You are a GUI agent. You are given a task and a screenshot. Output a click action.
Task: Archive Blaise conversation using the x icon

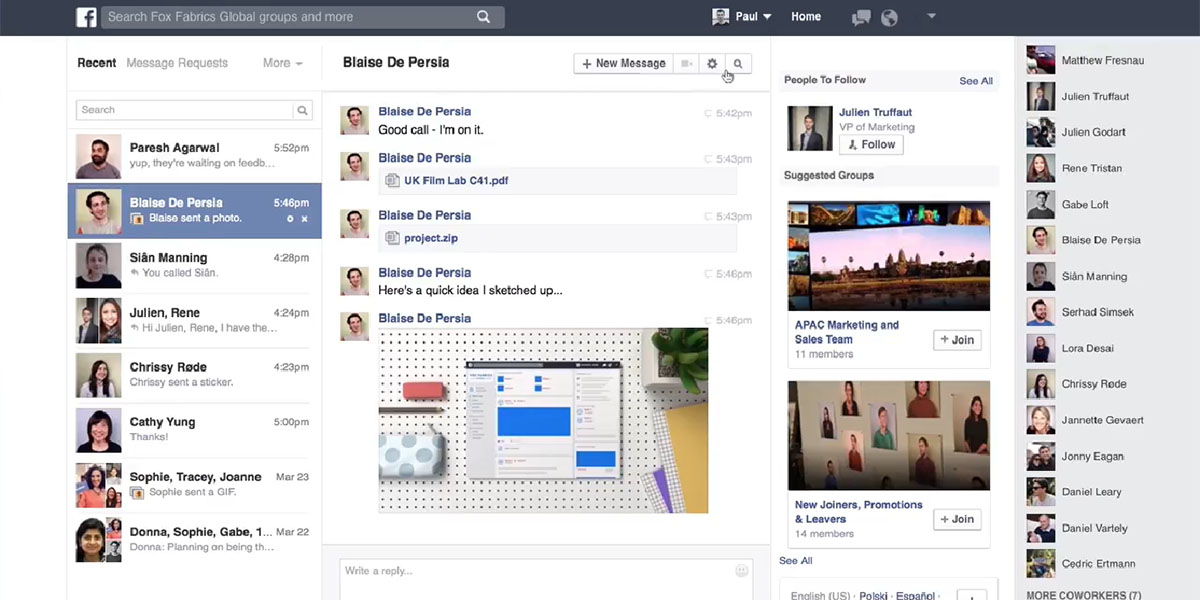[x=305, y=219]
